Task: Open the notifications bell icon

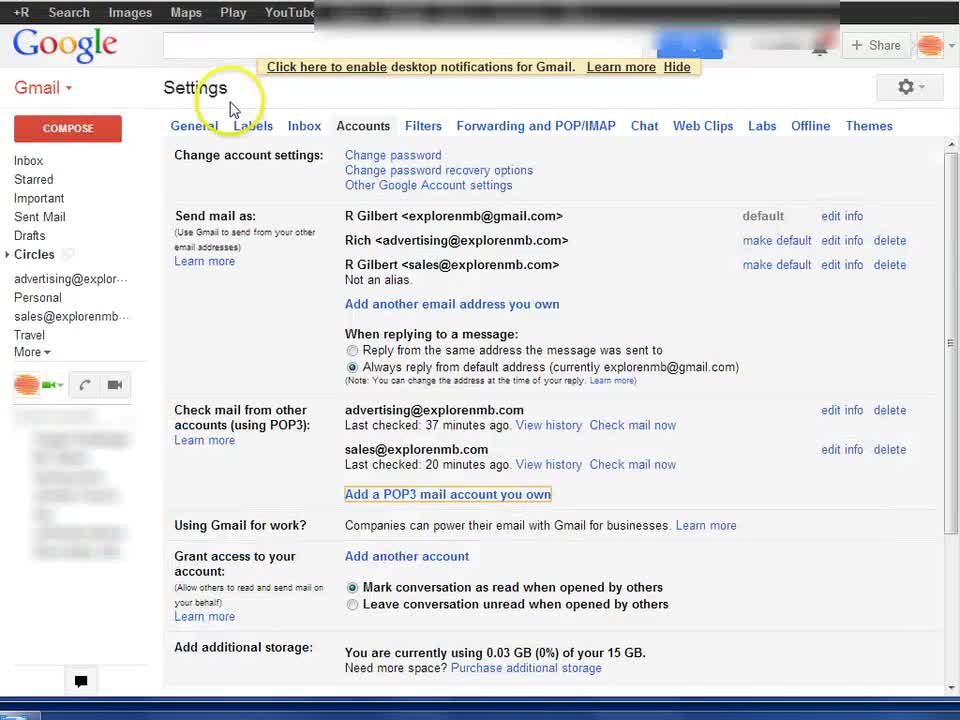Action: click(822, 46)
